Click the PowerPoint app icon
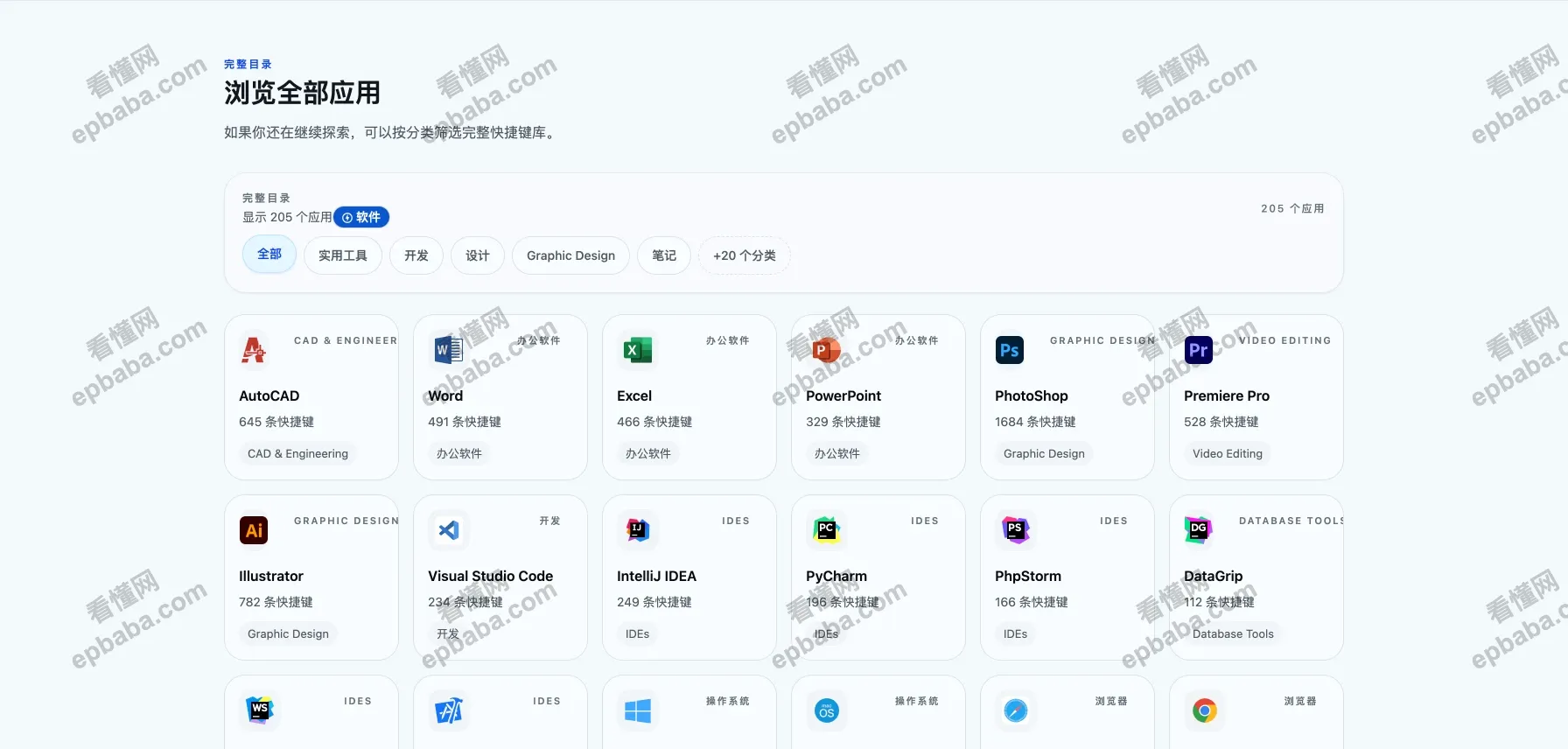This screenshot has width=1568, height=749. (827, 350)
